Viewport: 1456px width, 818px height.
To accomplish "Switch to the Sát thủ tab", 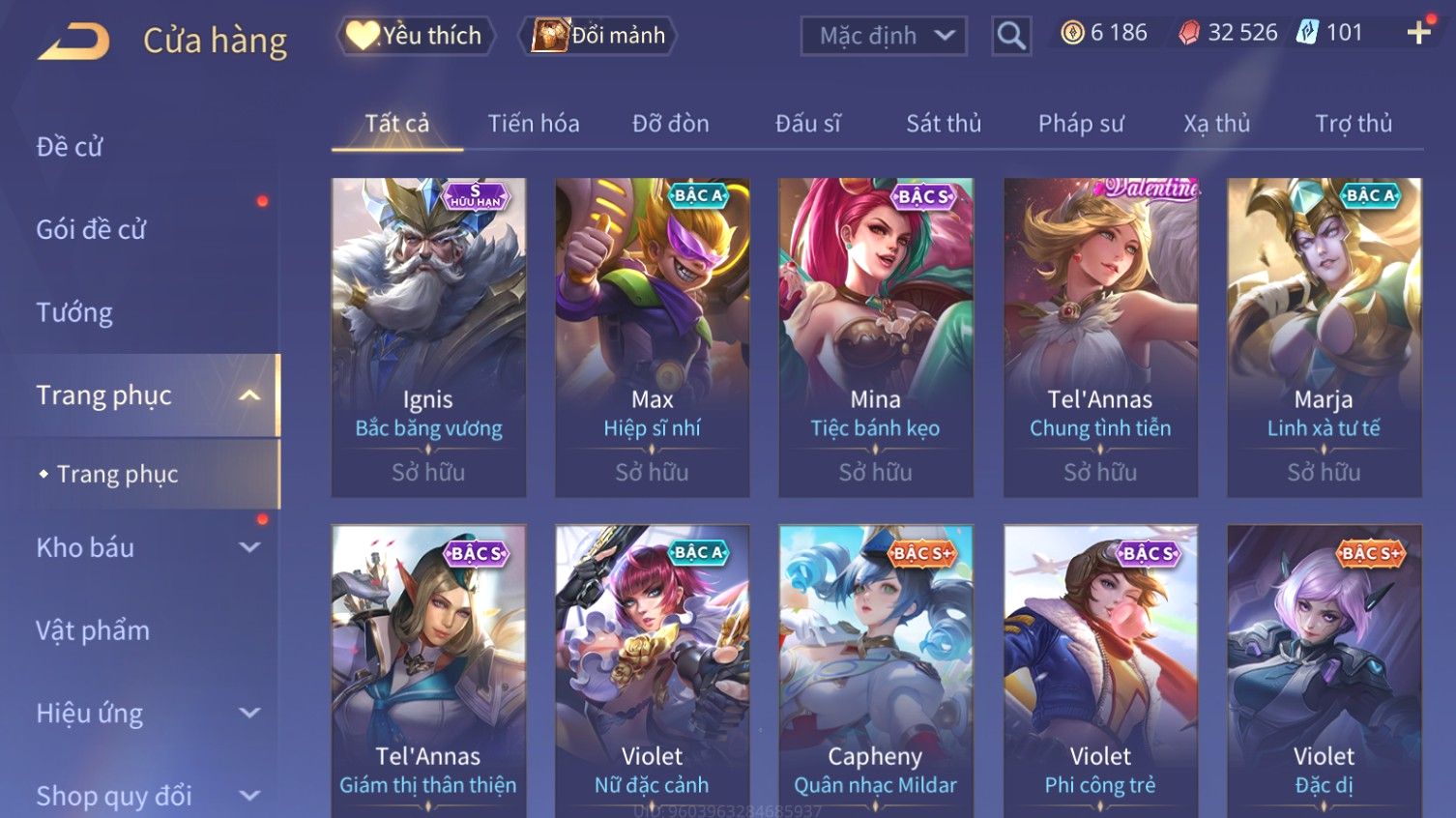I will [x=944, y=124].
